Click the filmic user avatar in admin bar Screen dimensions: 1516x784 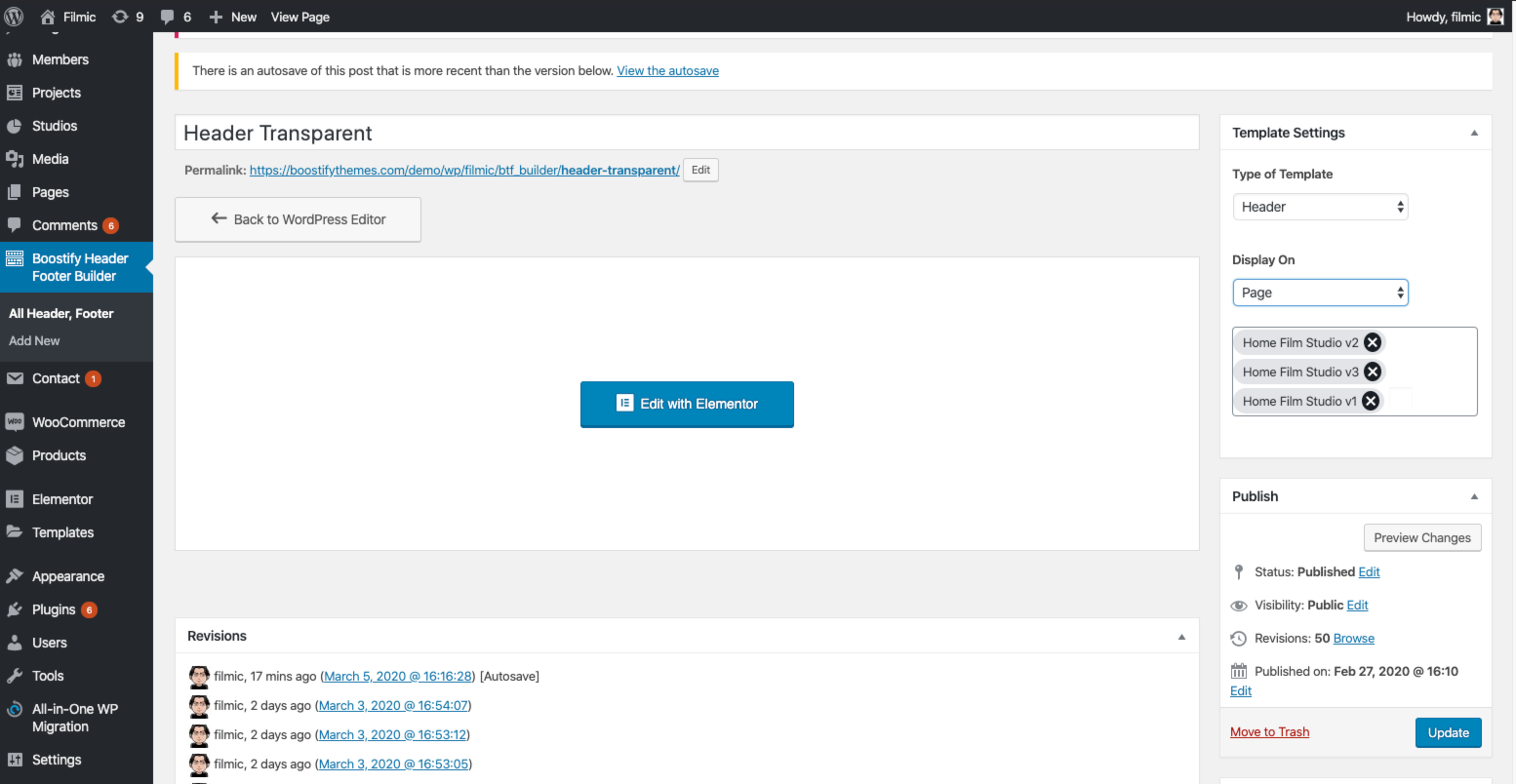pyautogui.click(x=1496, y=17)
